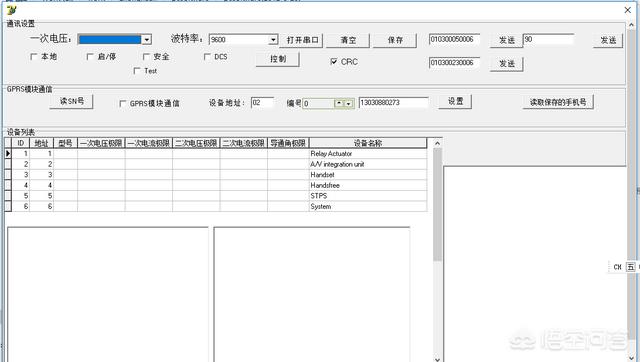
Task: Click the 设置 button
Action: [x=455, y=101]
